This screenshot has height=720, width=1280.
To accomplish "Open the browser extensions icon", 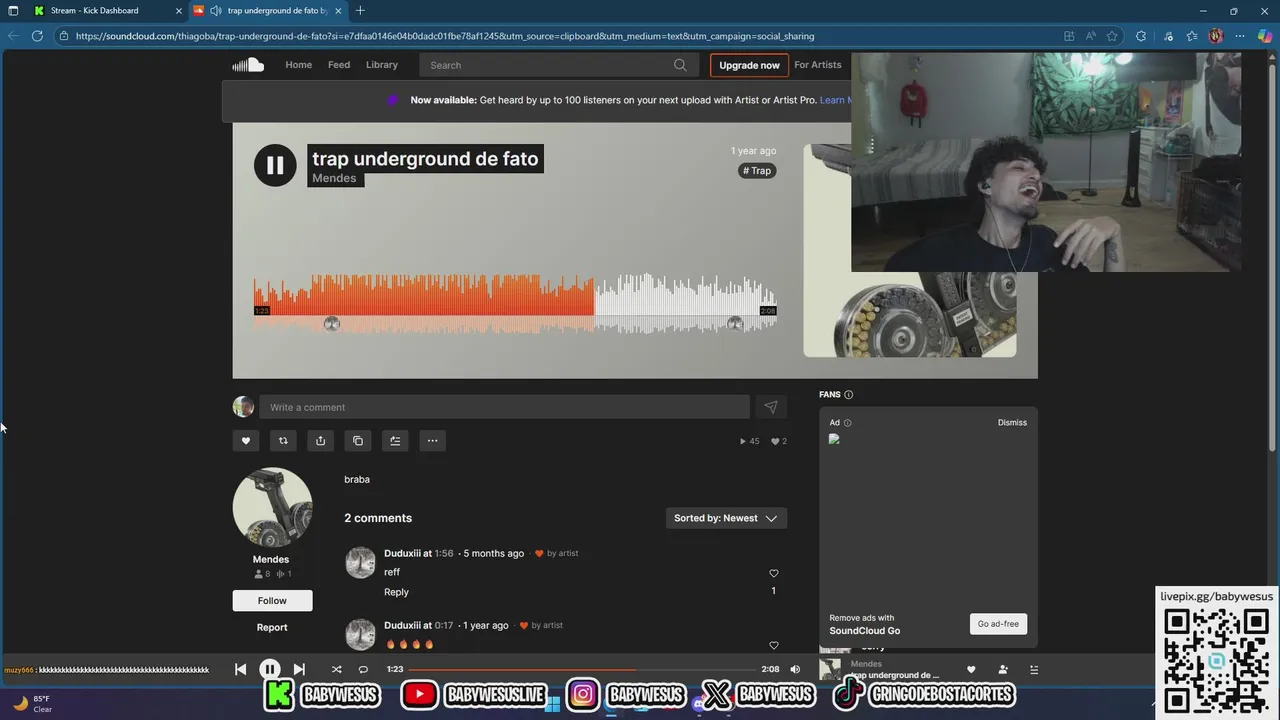I will (x=1141, y=36).
